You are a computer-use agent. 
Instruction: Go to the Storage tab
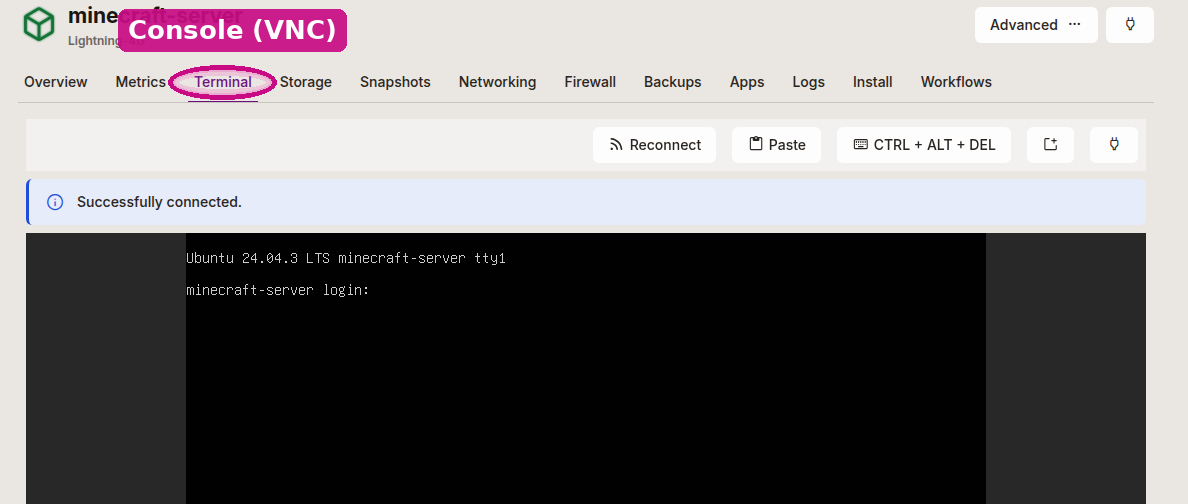306,82
